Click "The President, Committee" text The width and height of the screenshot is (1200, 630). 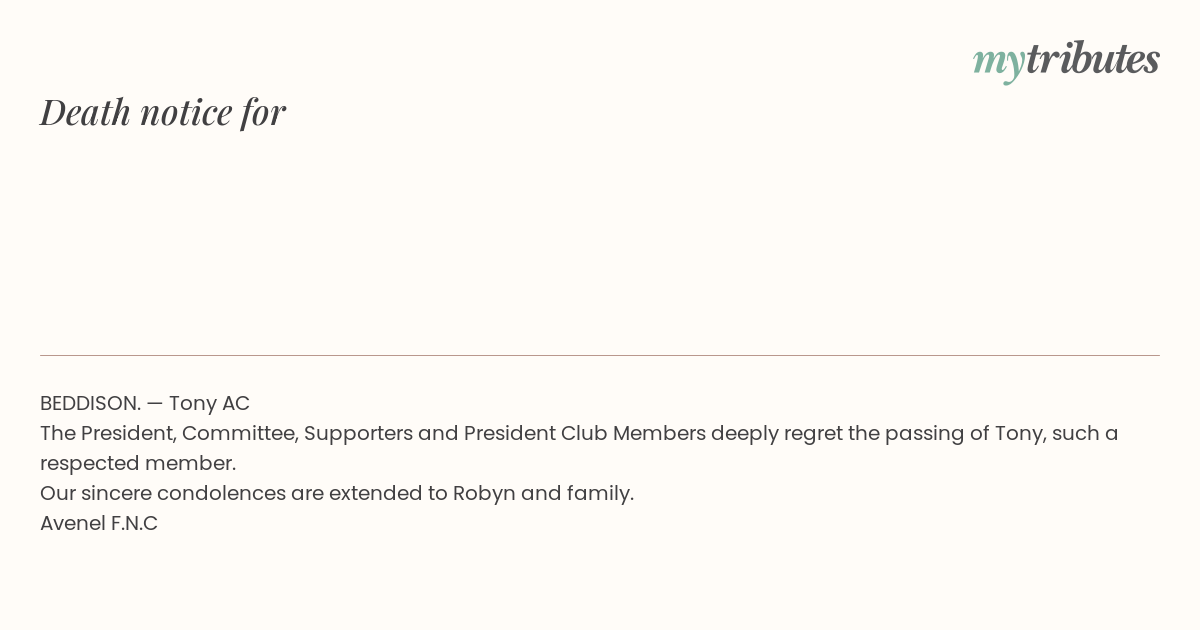(x=168, y=433)
